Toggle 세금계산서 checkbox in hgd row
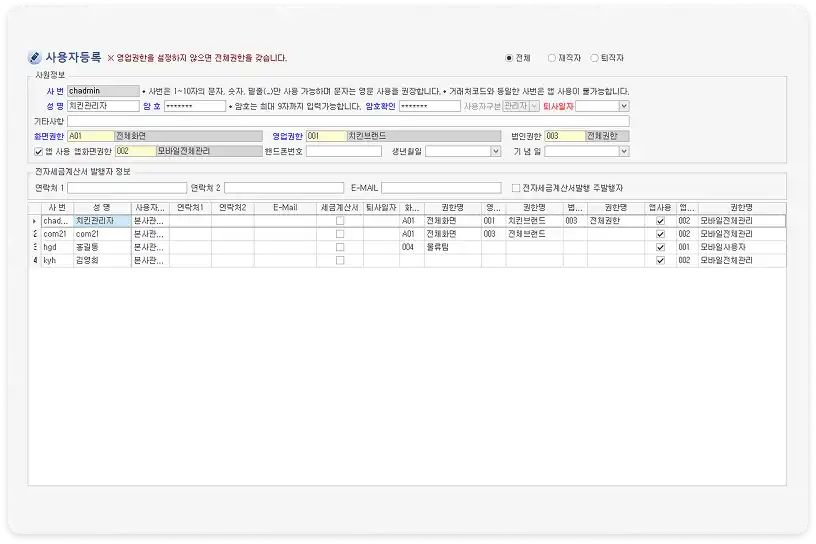Screen dimensions: 816x544 point(340,247)
